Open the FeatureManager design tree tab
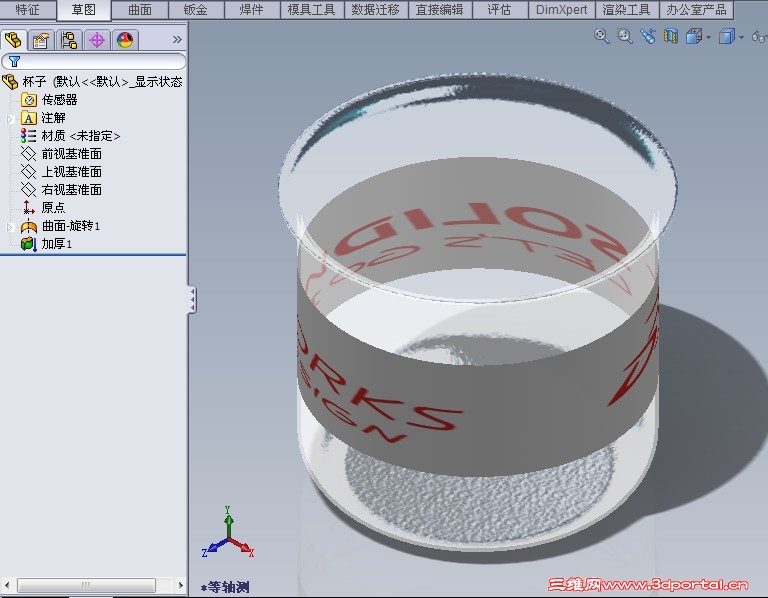Viewport: 768px width, 598px height. (13, 40)
